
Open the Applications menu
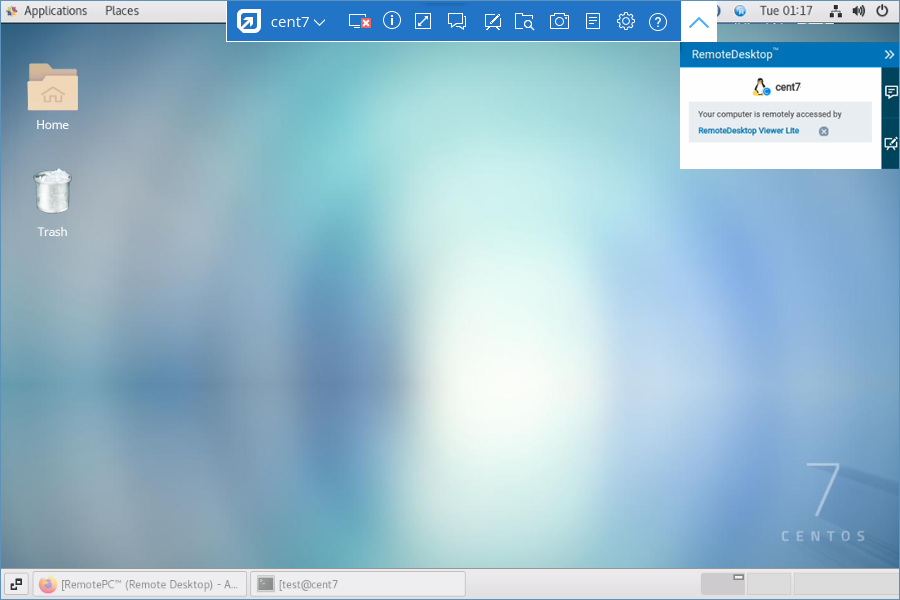pyautogui.click(x=55, y=11)
